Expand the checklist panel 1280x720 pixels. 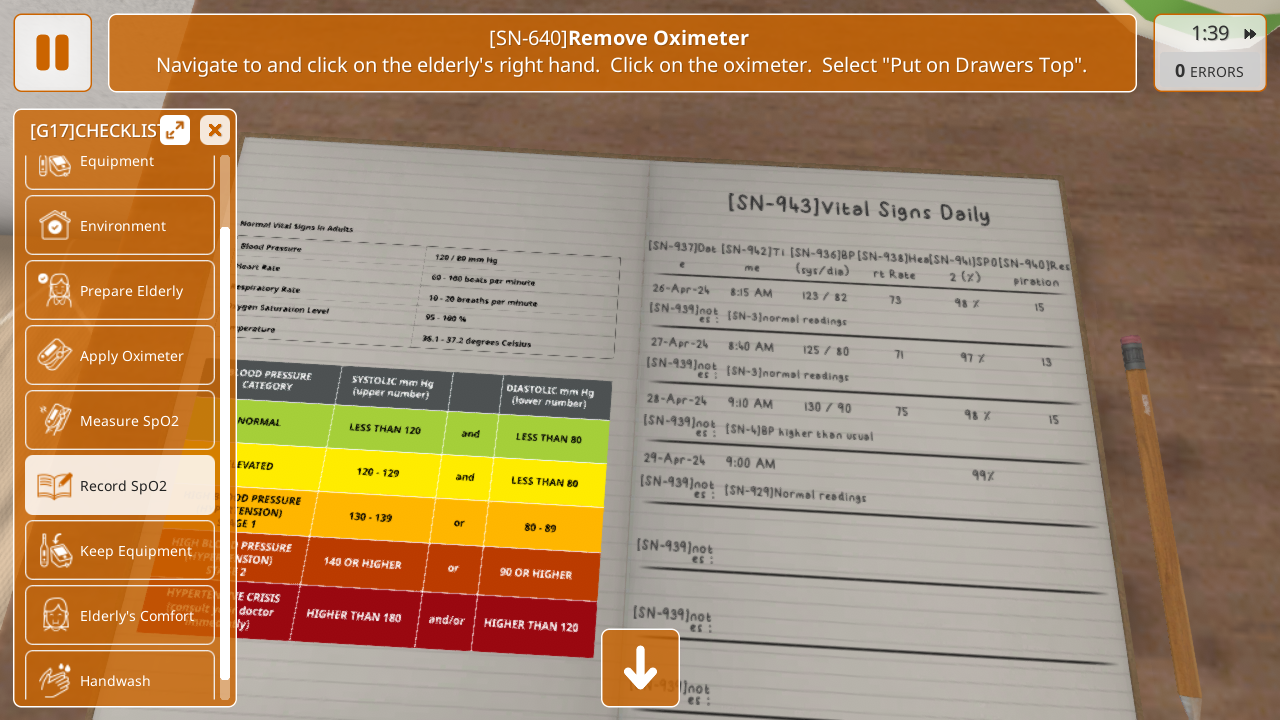point(175,130)
